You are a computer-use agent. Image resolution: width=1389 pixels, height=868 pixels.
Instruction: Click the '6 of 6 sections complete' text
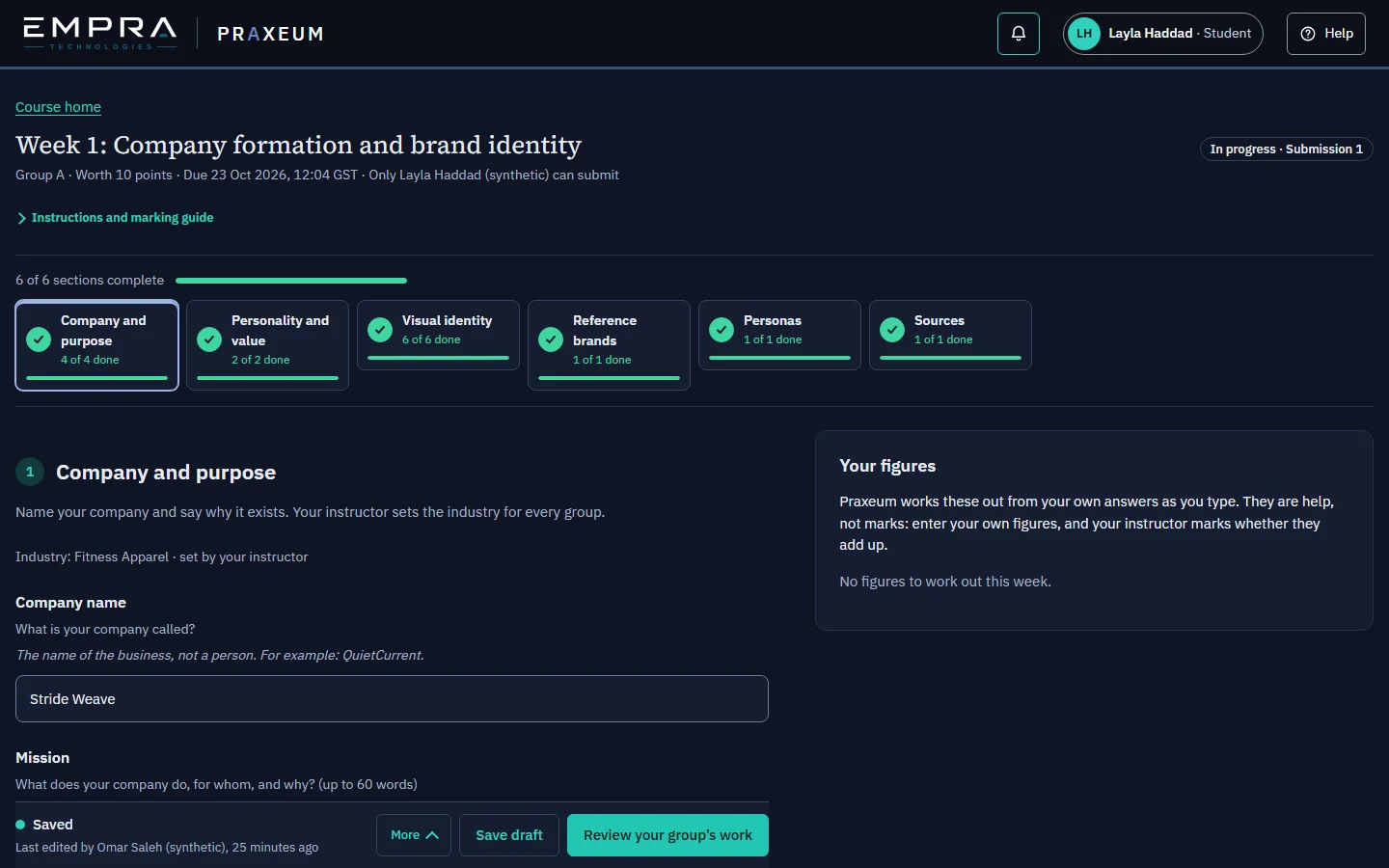coord(90,281)
